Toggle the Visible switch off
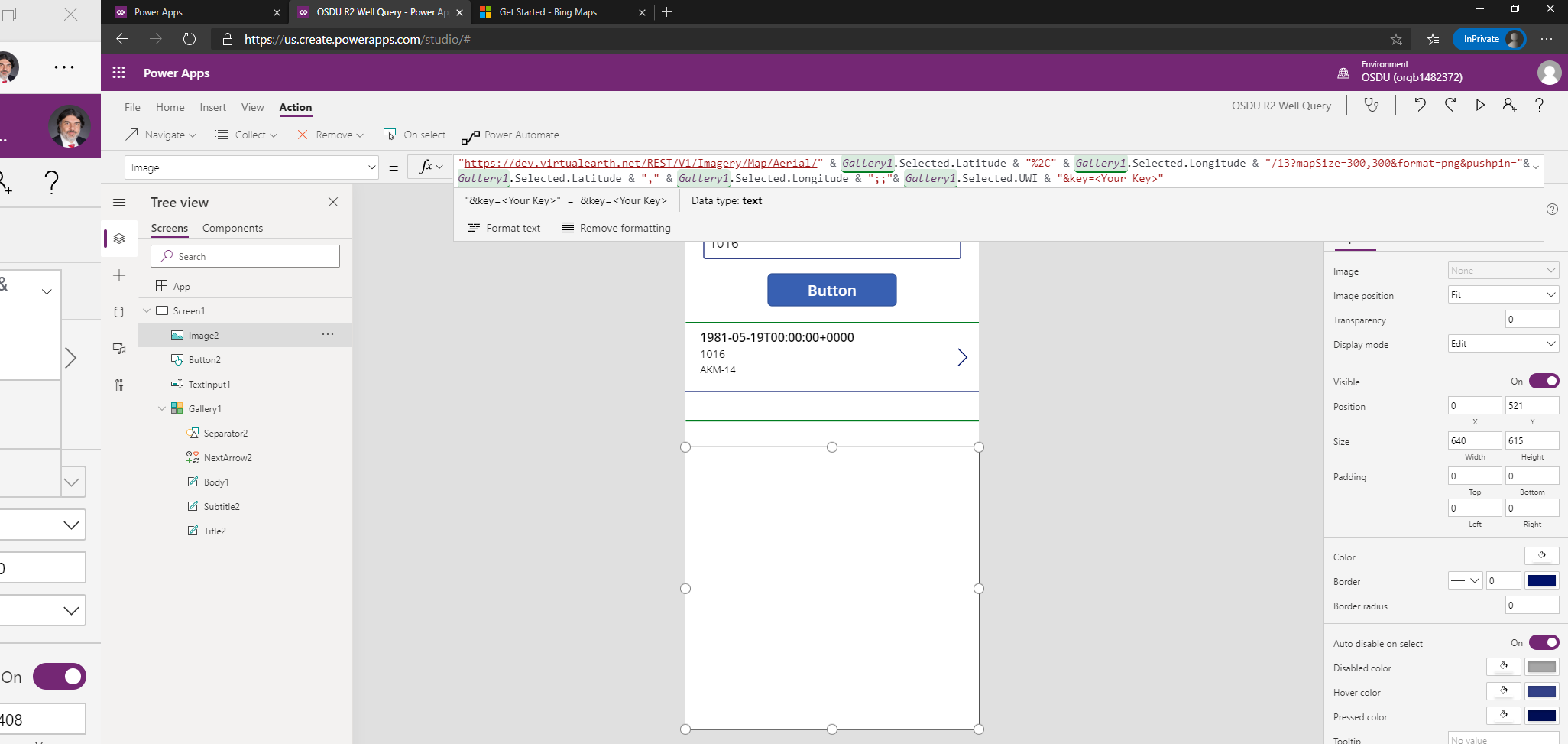 [x=1544, y=381]
